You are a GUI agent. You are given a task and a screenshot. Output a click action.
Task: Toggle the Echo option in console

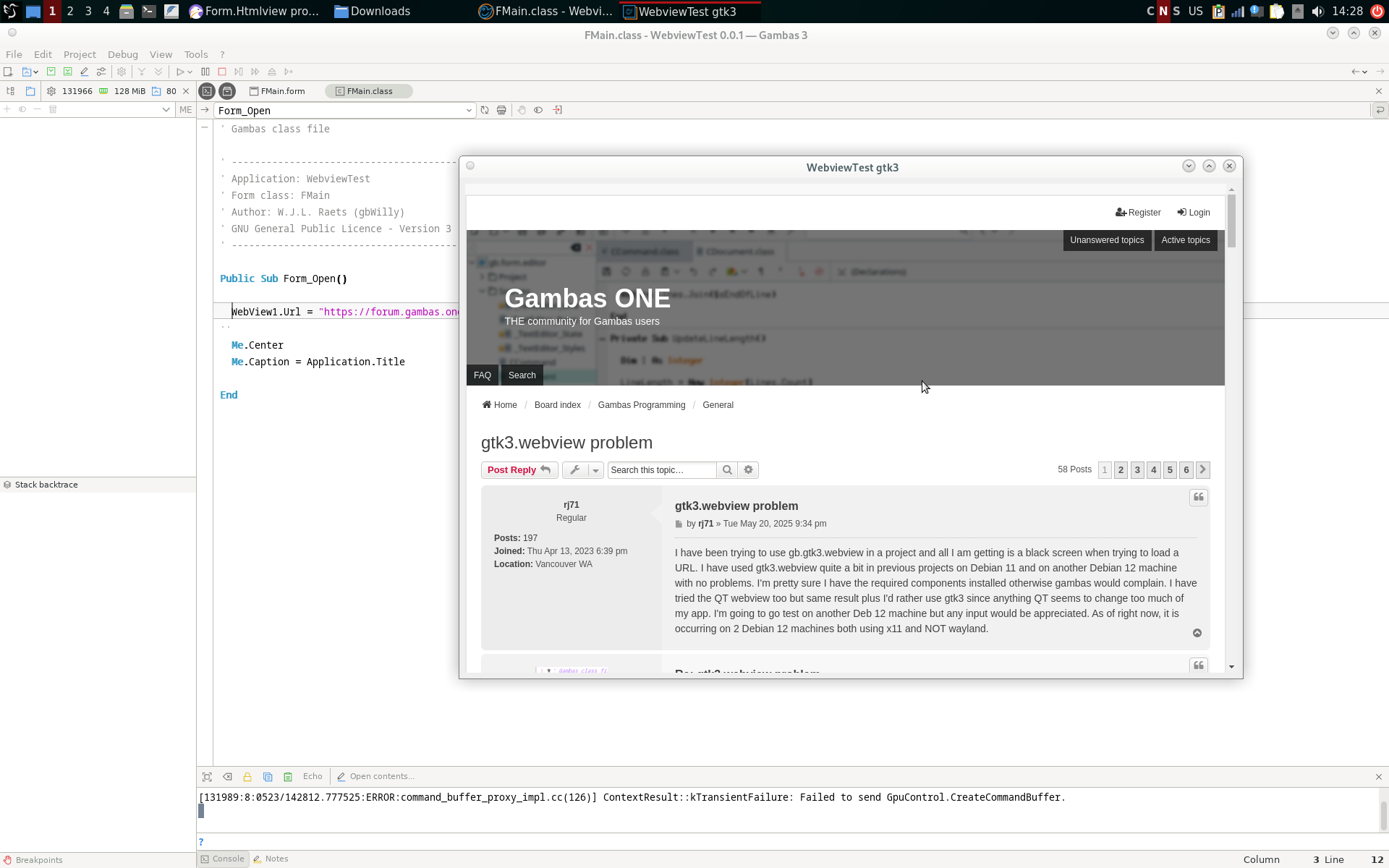(313, 776)
